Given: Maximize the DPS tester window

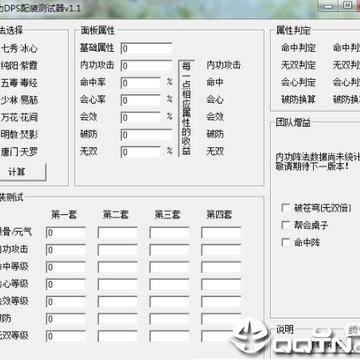Looking at the screenshot, I should click(x=347, y=5).
